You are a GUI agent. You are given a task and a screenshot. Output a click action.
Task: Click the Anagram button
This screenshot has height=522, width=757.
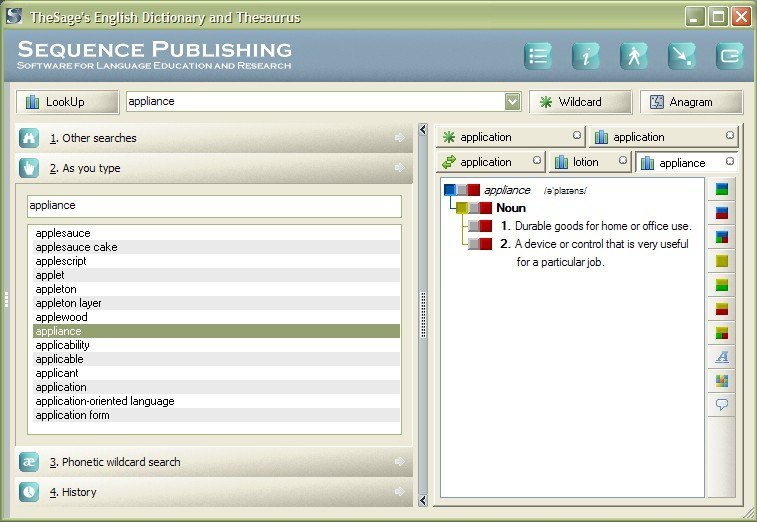point(691,102)
